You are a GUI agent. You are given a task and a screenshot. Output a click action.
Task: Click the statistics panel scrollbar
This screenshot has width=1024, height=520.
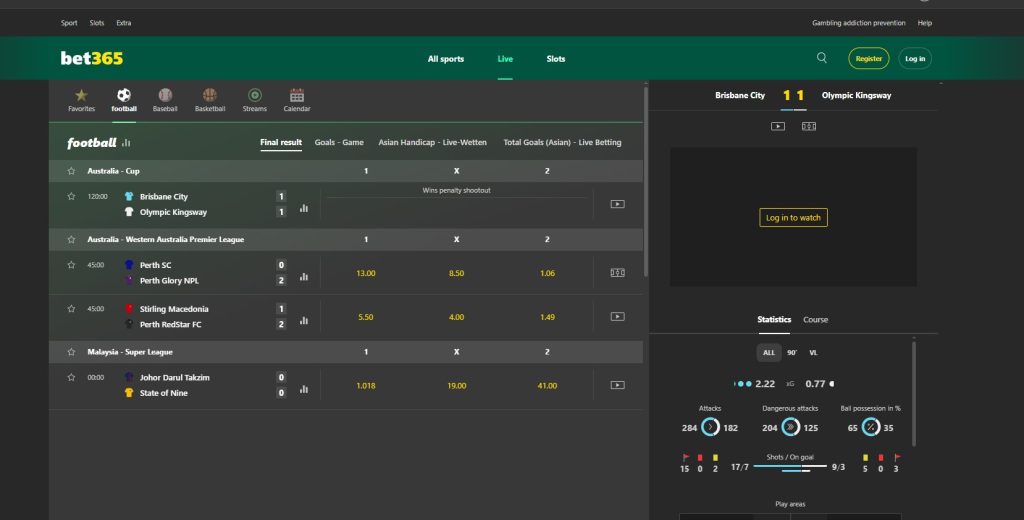point(914,394)
